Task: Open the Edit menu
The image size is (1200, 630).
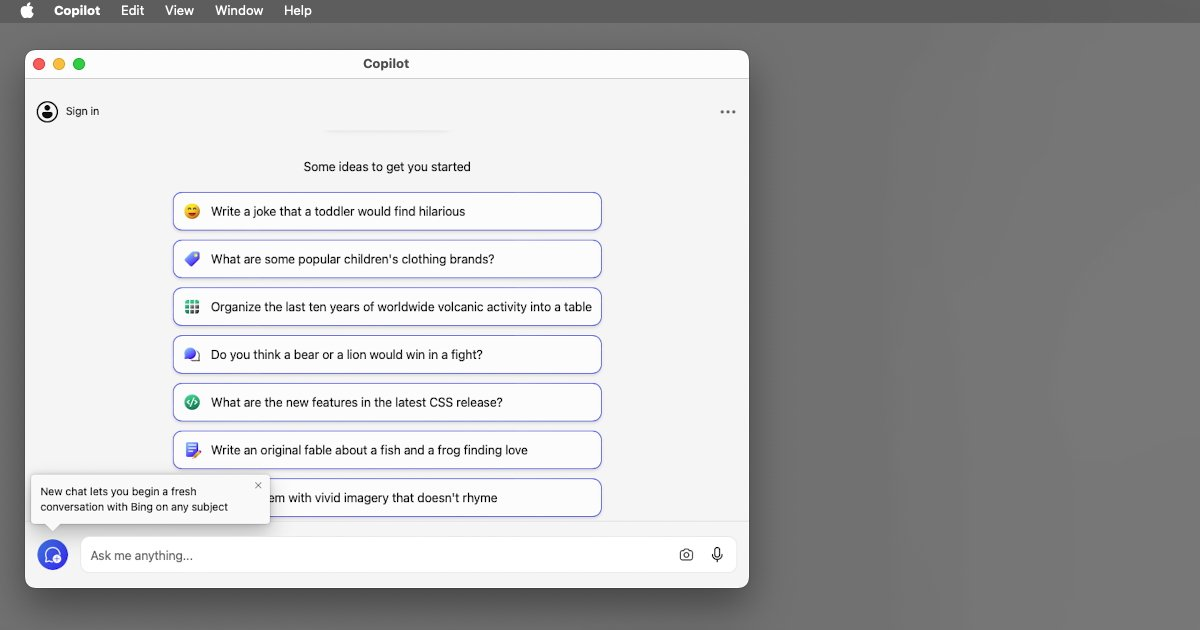Action: tap(132, 10)
